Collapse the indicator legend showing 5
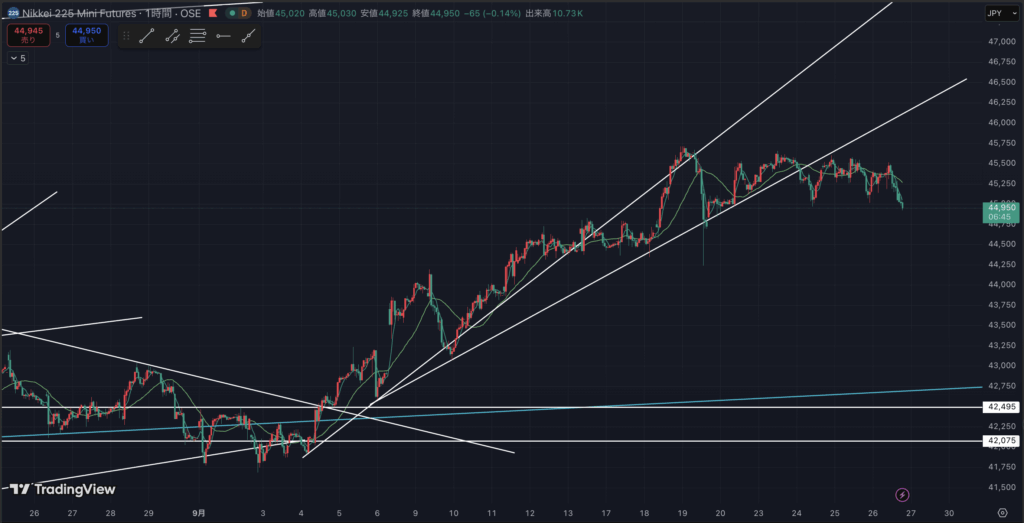Image resolution: width=1024 pixels, height=523 pixels. point(18,59)
